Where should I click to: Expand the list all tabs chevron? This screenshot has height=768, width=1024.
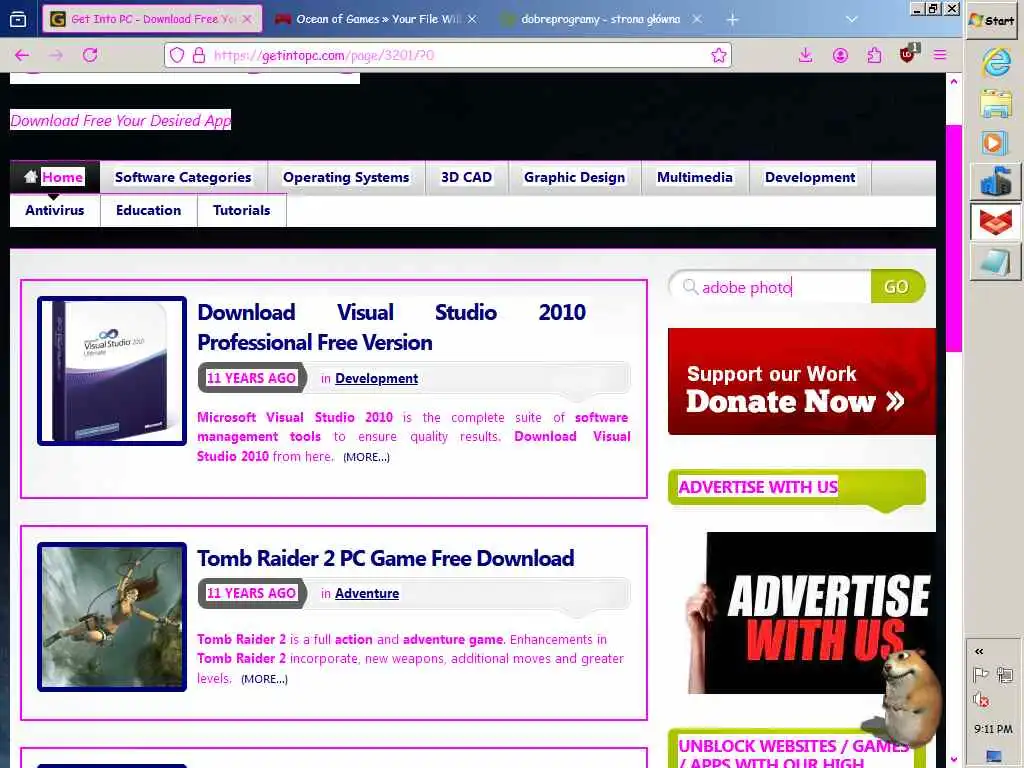click(x=851, y=20)
